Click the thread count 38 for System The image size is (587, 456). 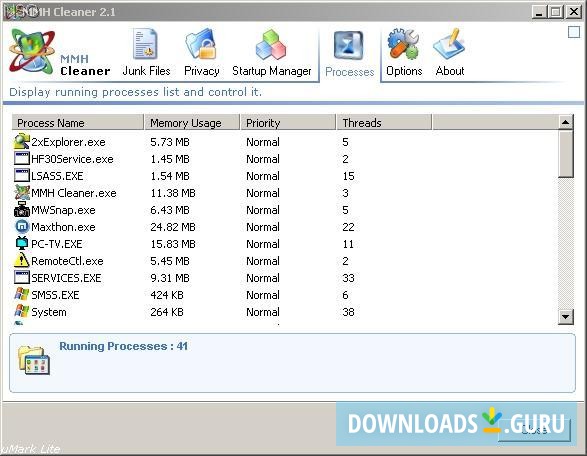(348, 312)
